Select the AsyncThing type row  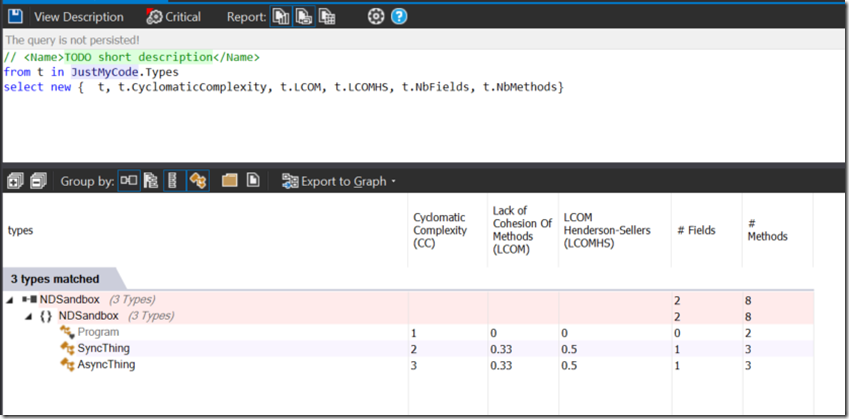tap(106, 365)
